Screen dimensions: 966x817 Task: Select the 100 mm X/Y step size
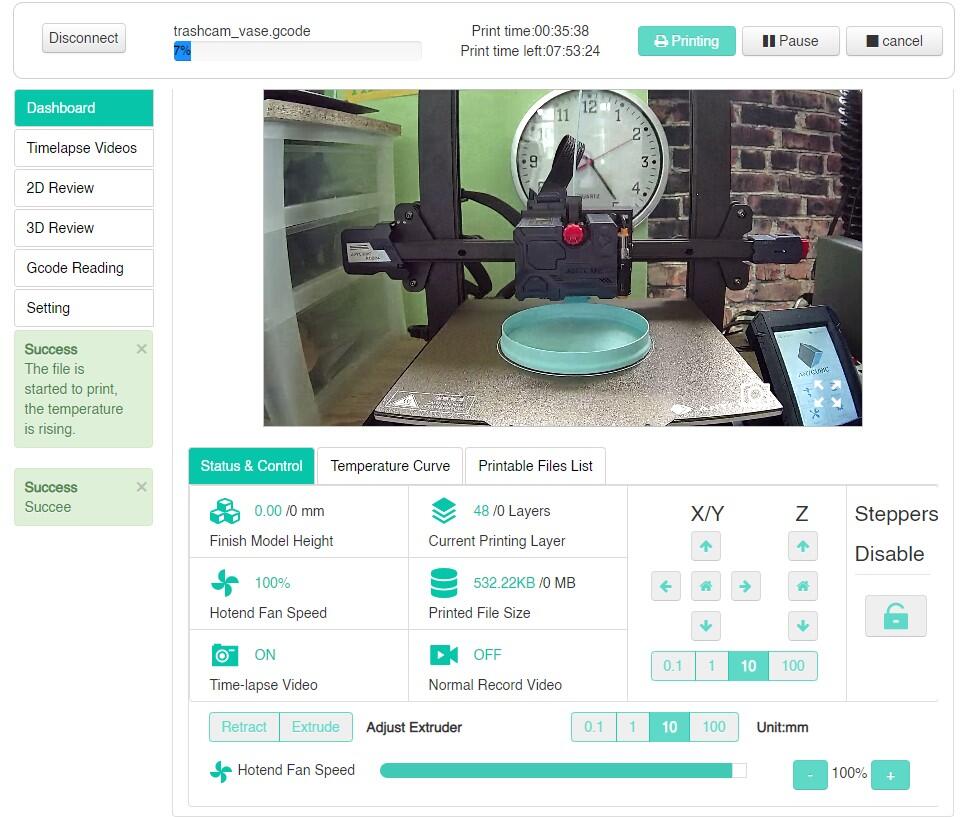[793, 666]
